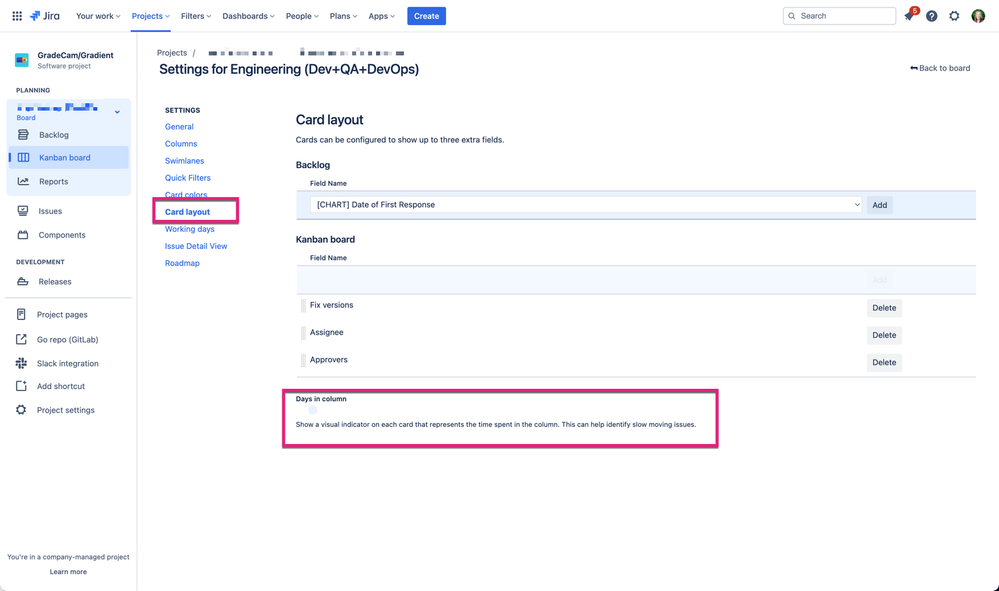Viewport: 999px width, 591px height.
Task: Expand the Your work menu
Action: [x=98, y=16]
